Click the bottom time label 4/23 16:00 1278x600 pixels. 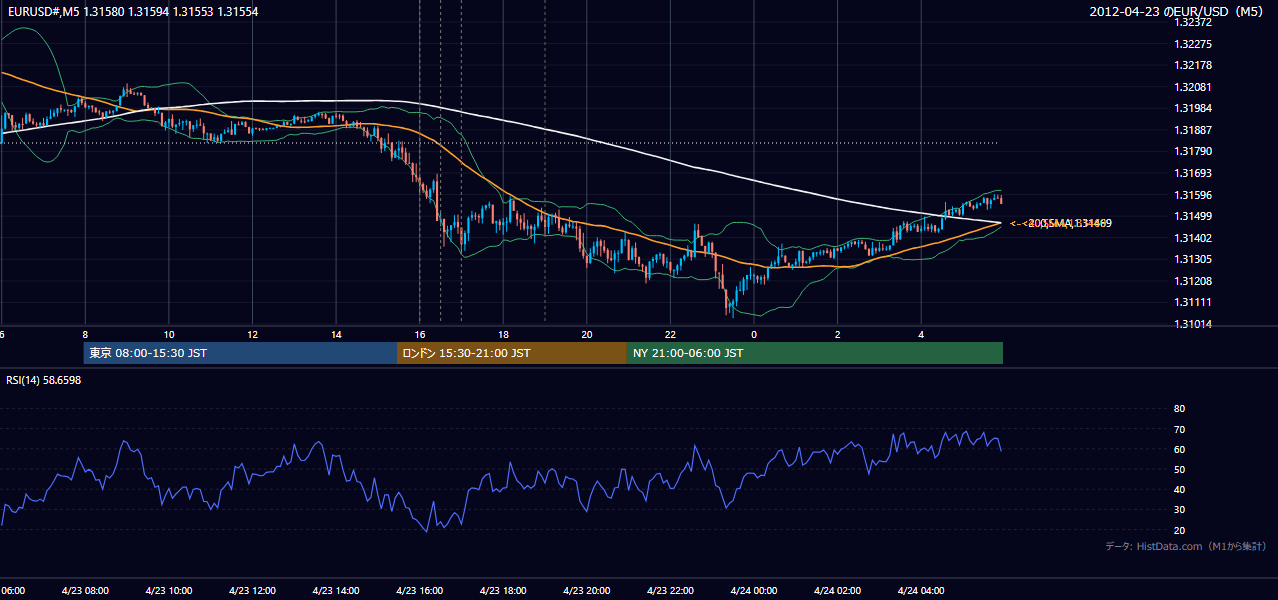tap(419, 591)
